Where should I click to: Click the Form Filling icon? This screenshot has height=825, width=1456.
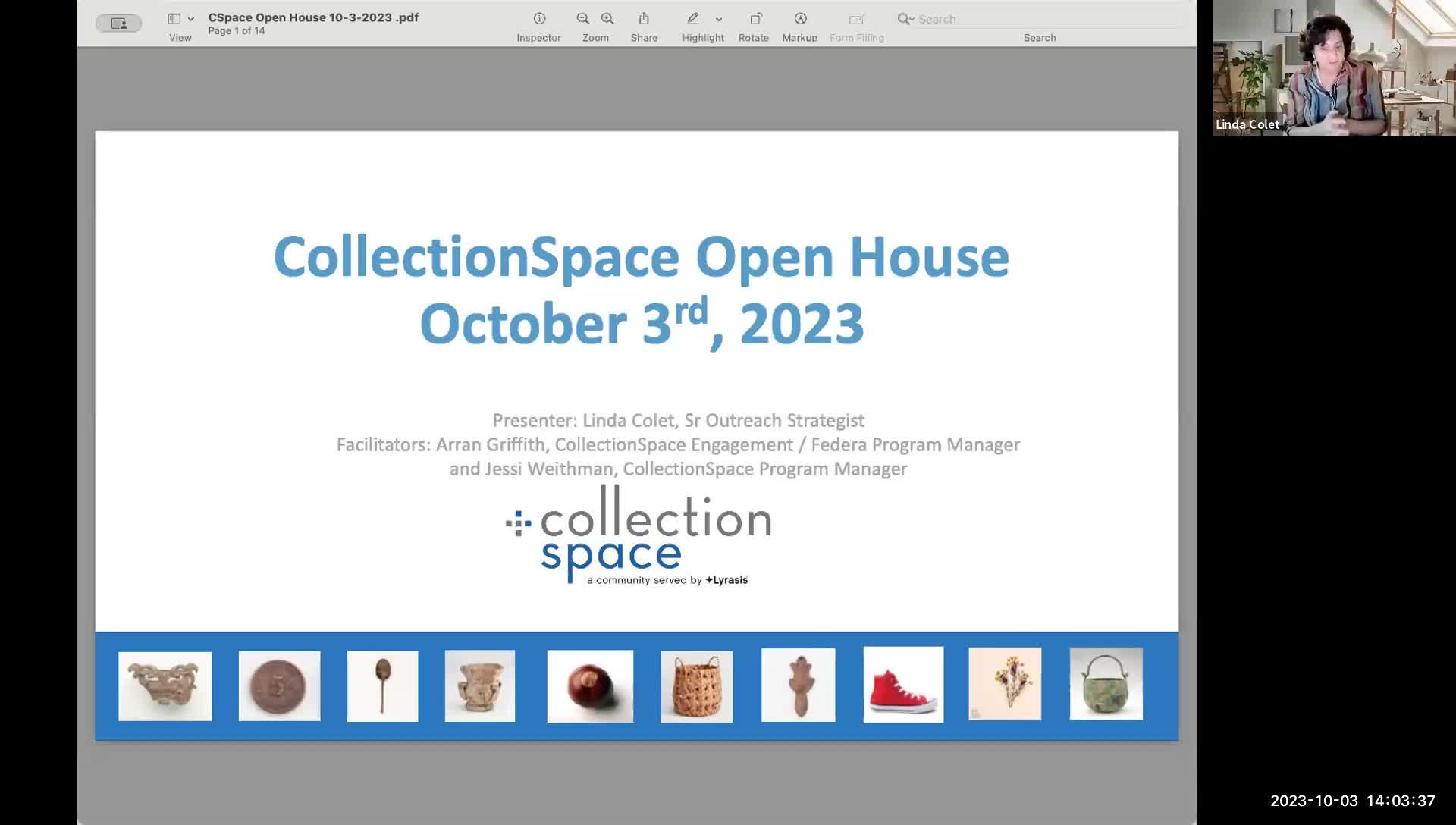pyautogui.click(x=857, y=19)
